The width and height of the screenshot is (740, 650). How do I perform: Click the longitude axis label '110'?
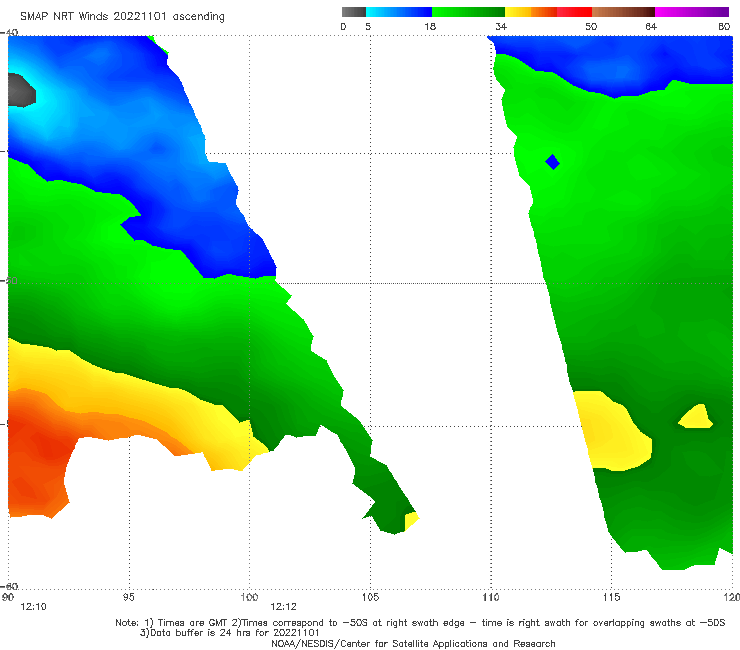tap(491, 598)
